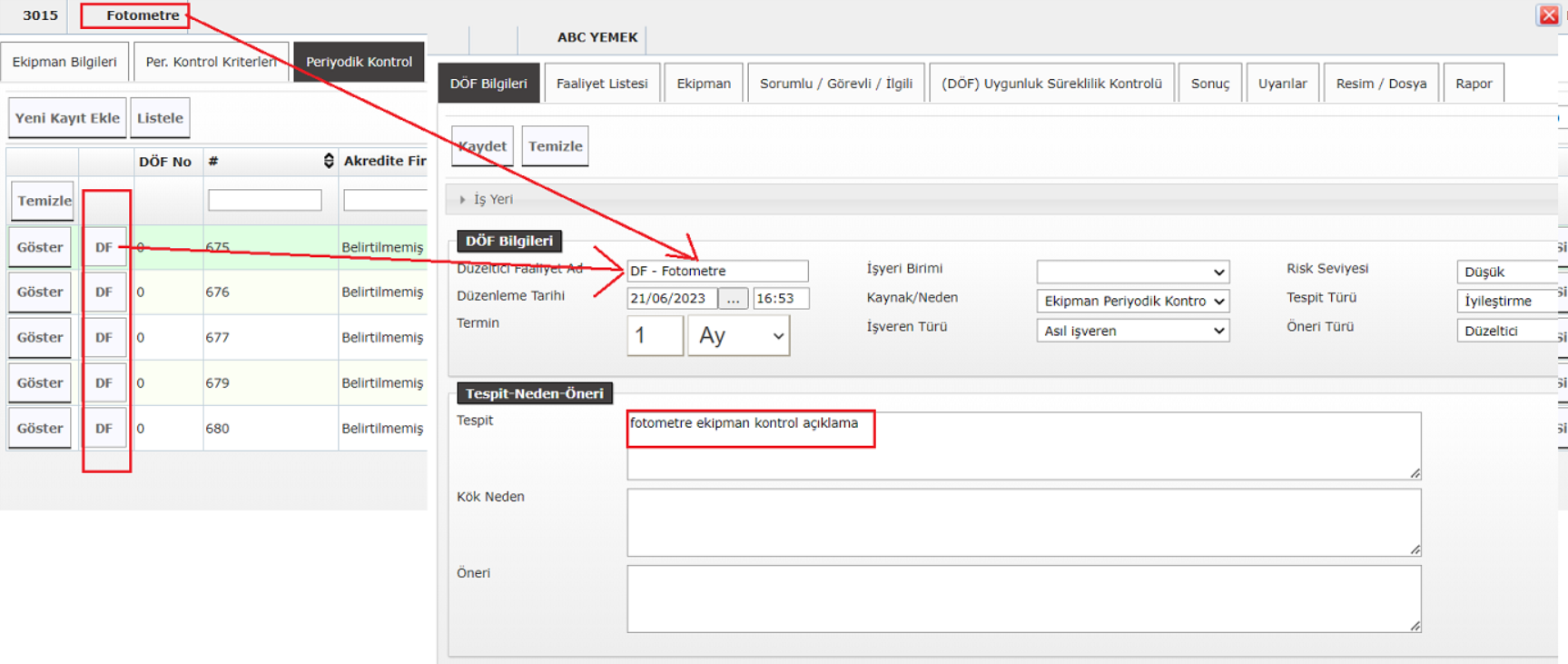The width and height of the screenshot is (1568, 664).
Task: Open the Sorumlu / Görevli / İlgili tab
Action: [x=835, y=84]
